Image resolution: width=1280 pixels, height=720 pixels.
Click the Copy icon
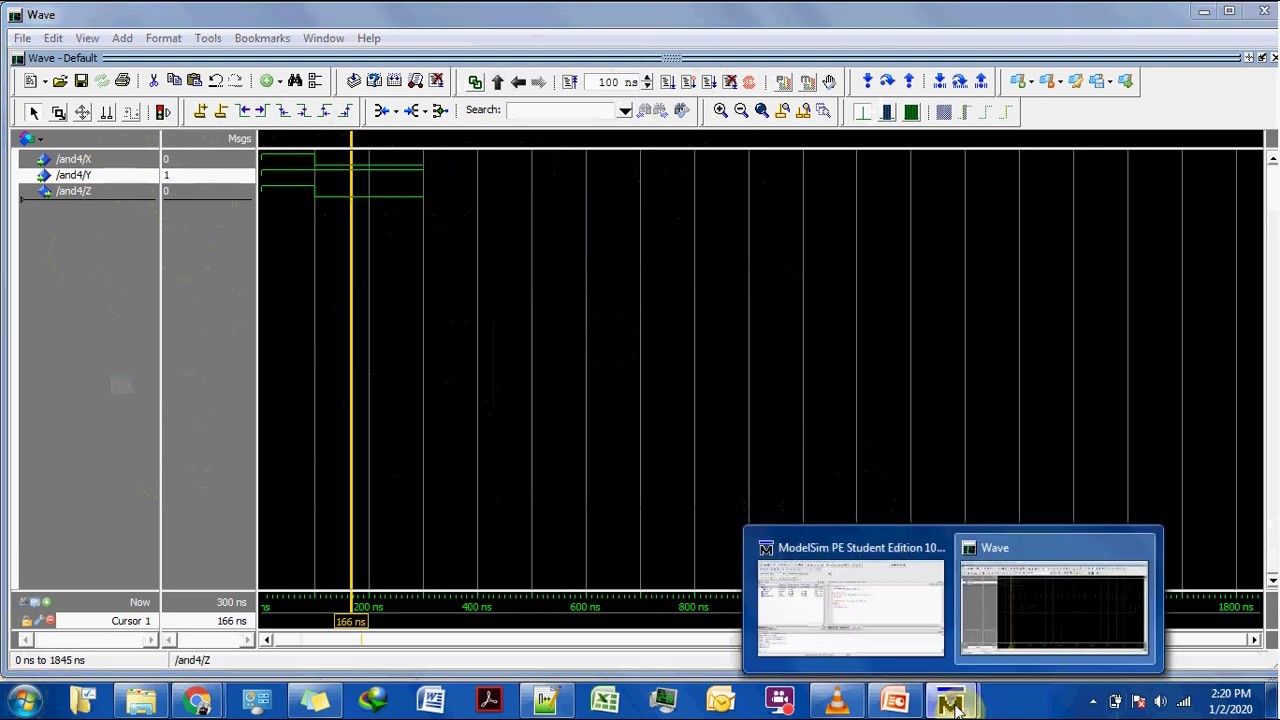pos(174,81)
